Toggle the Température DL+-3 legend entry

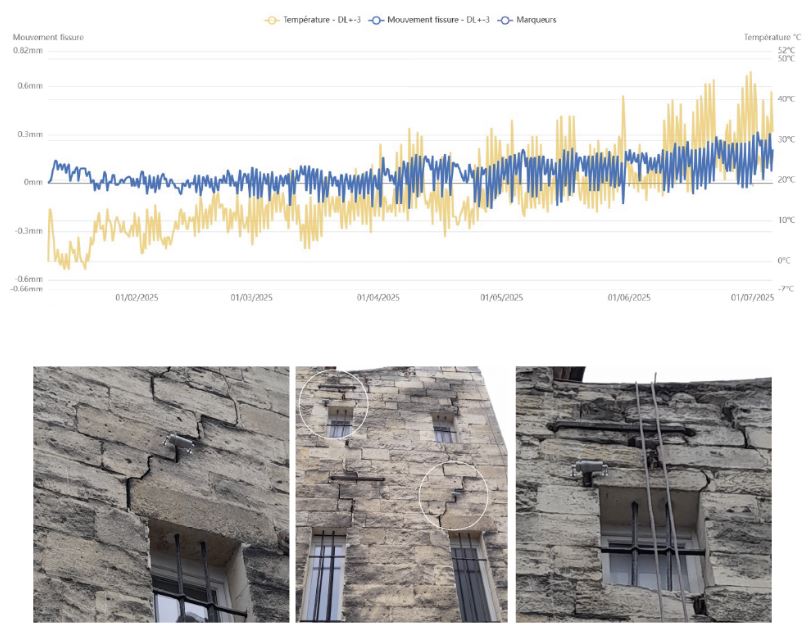click(313, 20)
